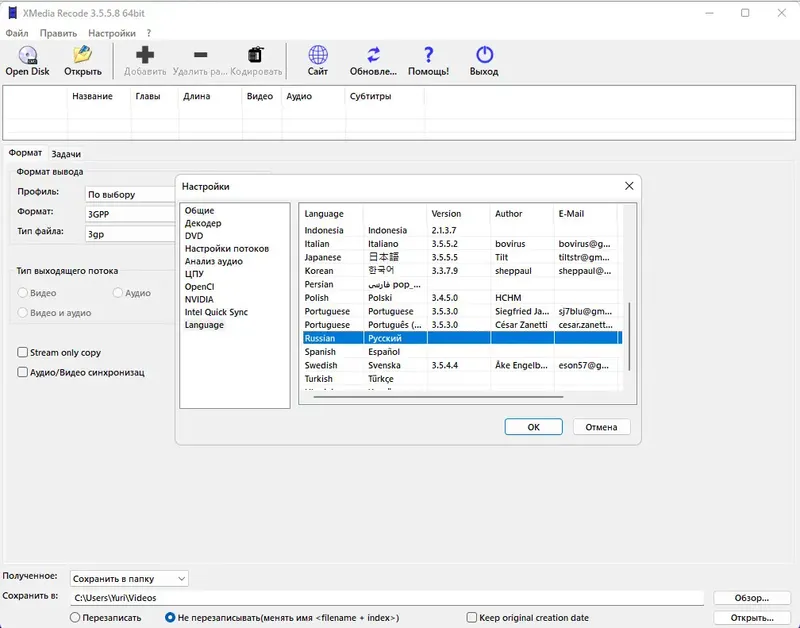Image resolution: width=800 pixels, height=628 pixels.
Task: Select the Видео и аудио radio button
Action: (22, 313)
